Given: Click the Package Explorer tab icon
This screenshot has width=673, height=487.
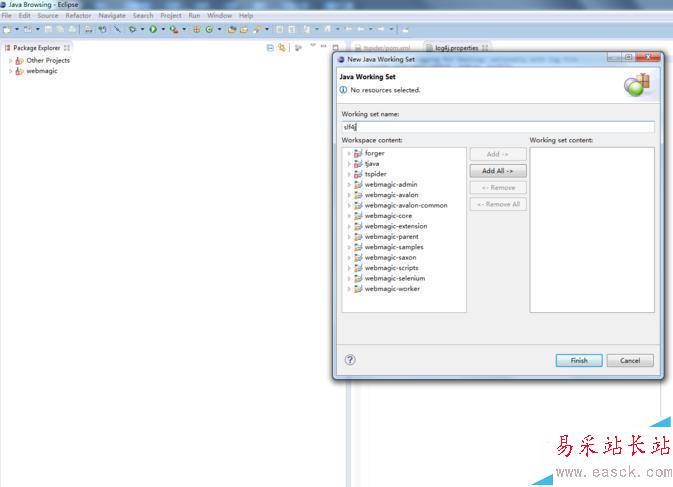Looking at the screenshot, I should [x=7, y=48].
